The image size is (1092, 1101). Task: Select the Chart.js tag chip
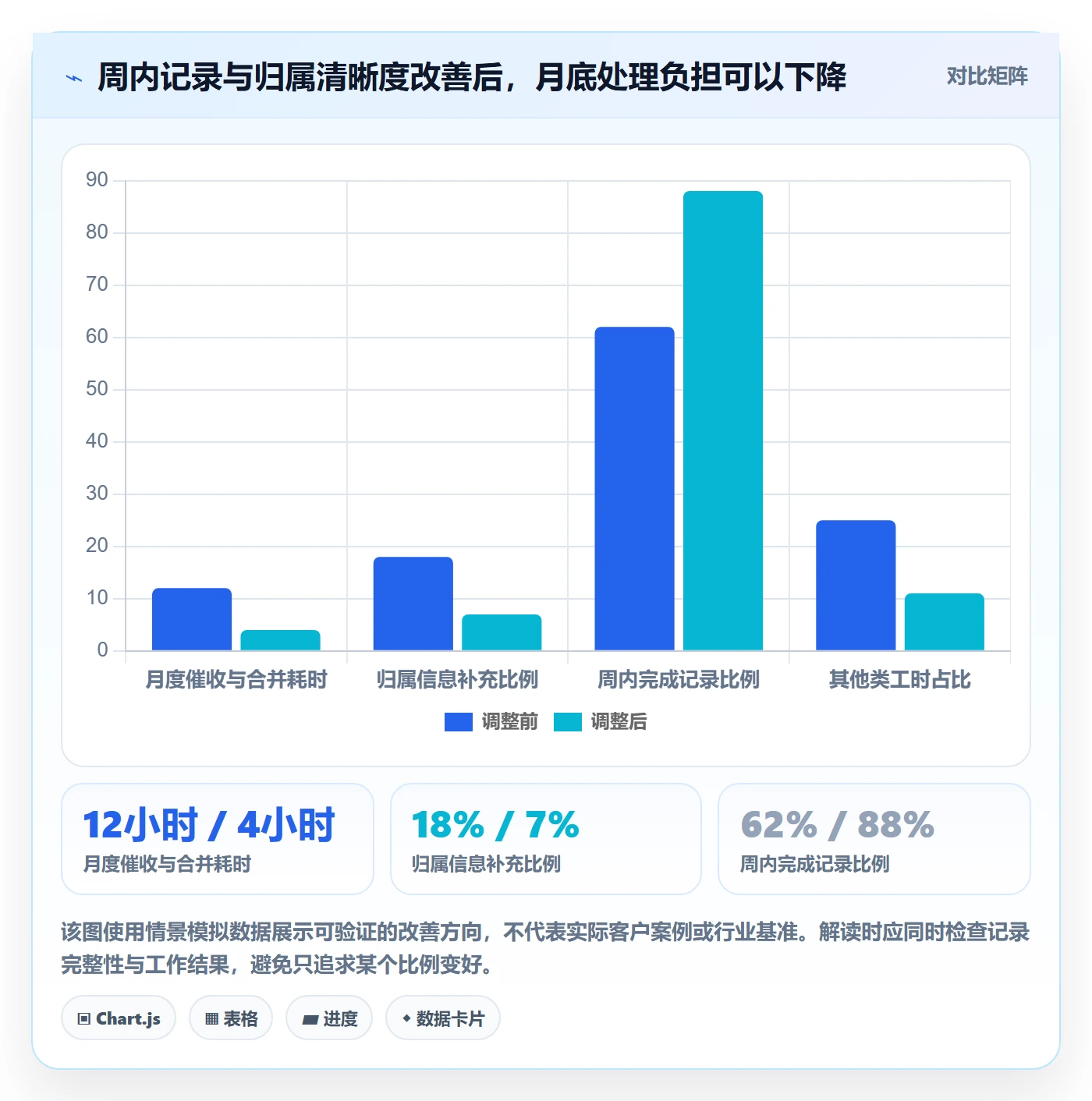119,1018
